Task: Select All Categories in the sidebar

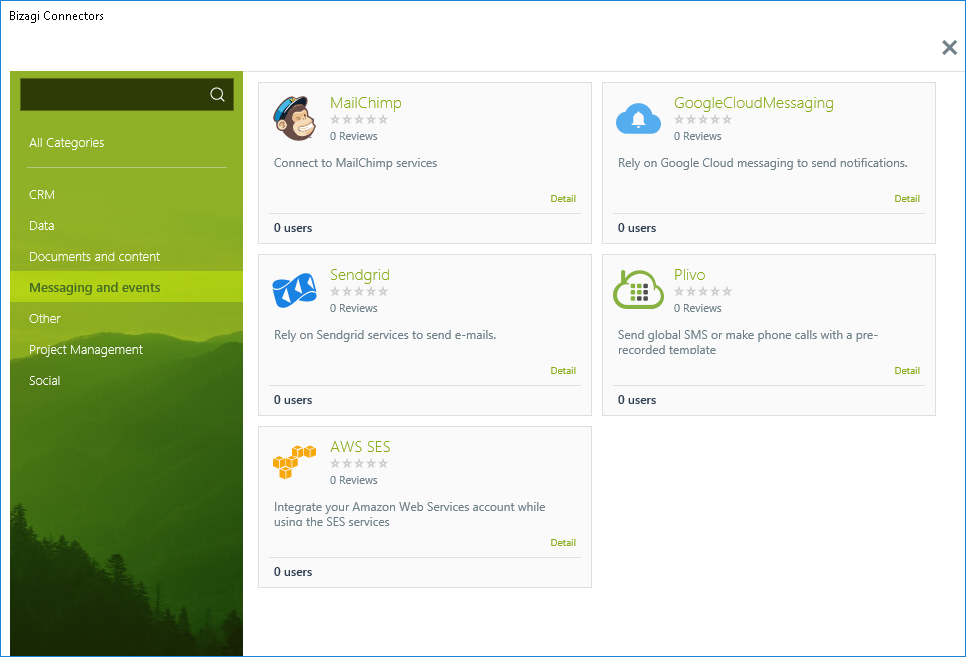Action: (x=67, y=142)
